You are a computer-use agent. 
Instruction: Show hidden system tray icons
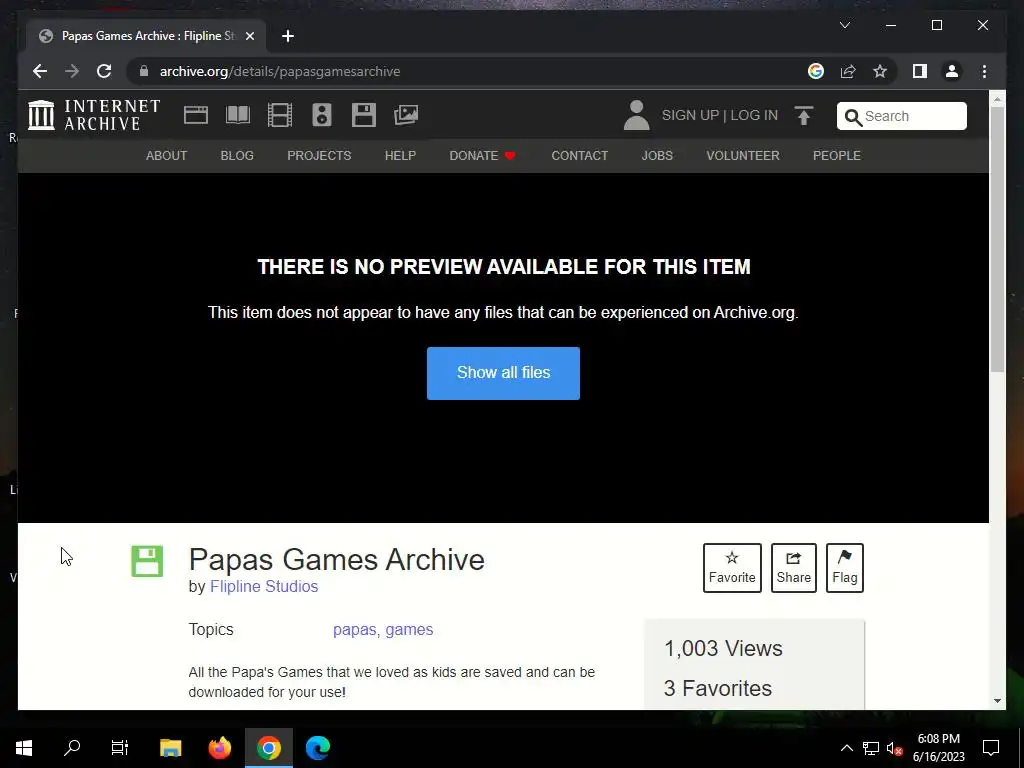point(846,748)
